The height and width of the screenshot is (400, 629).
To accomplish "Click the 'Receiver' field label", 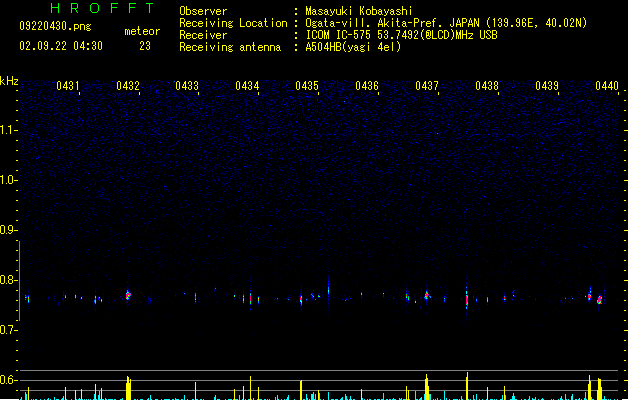I will click(x=203, y=35).
